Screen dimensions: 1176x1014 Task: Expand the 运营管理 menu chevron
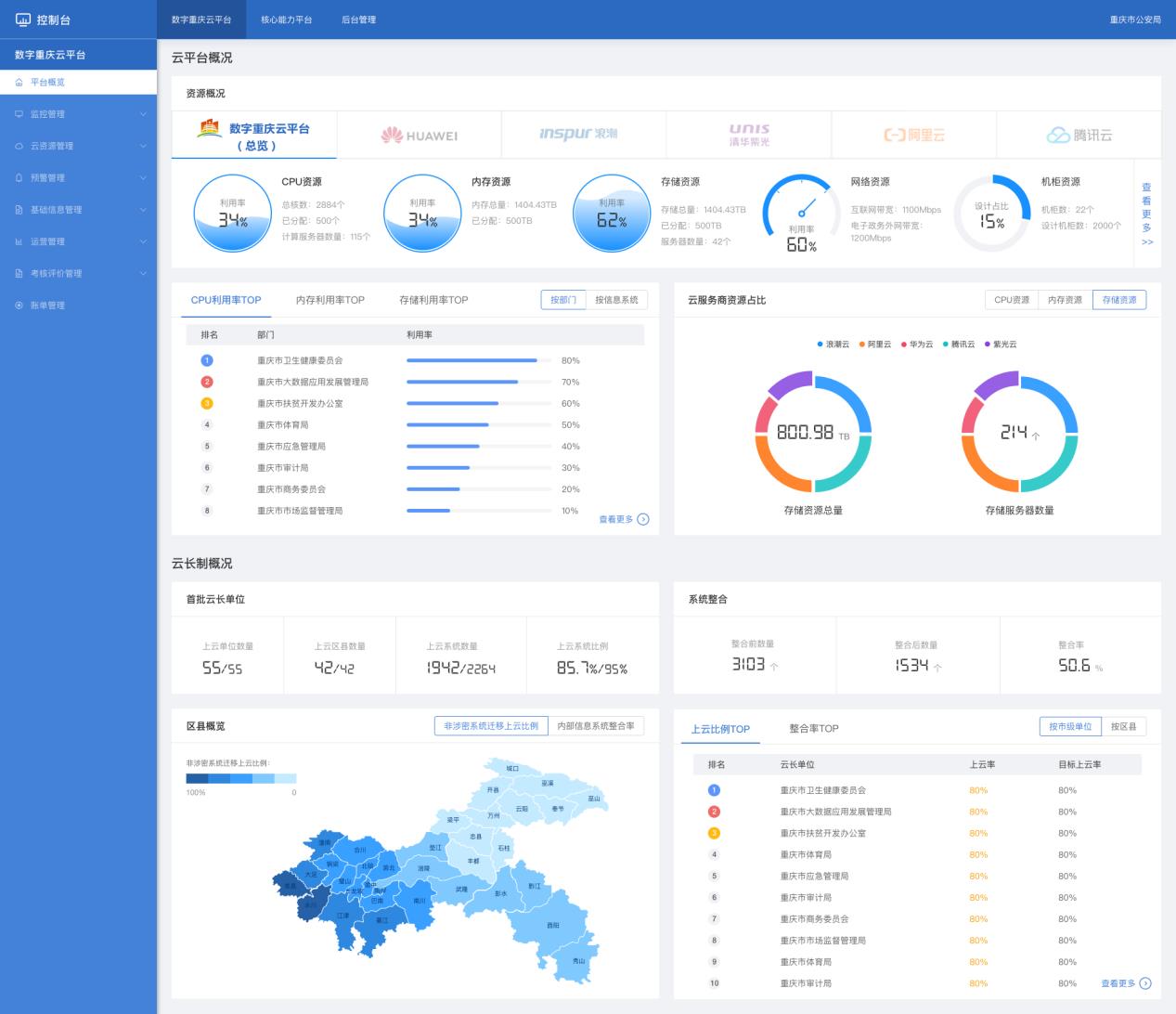coord(143,241)
